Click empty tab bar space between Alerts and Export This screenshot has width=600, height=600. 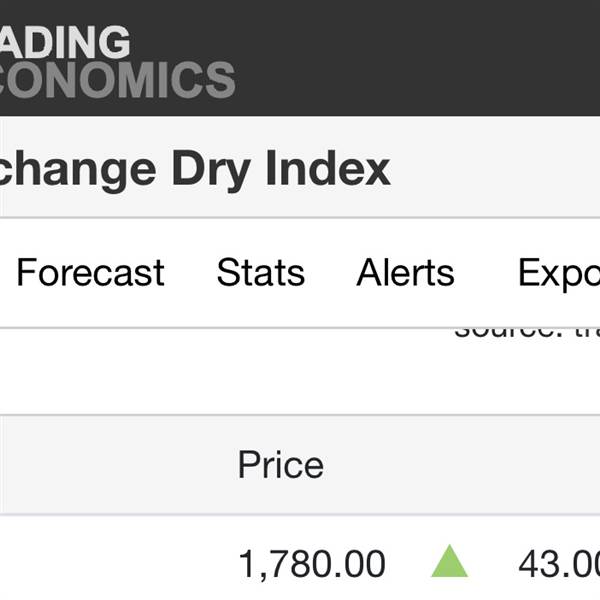pos(486,272)
